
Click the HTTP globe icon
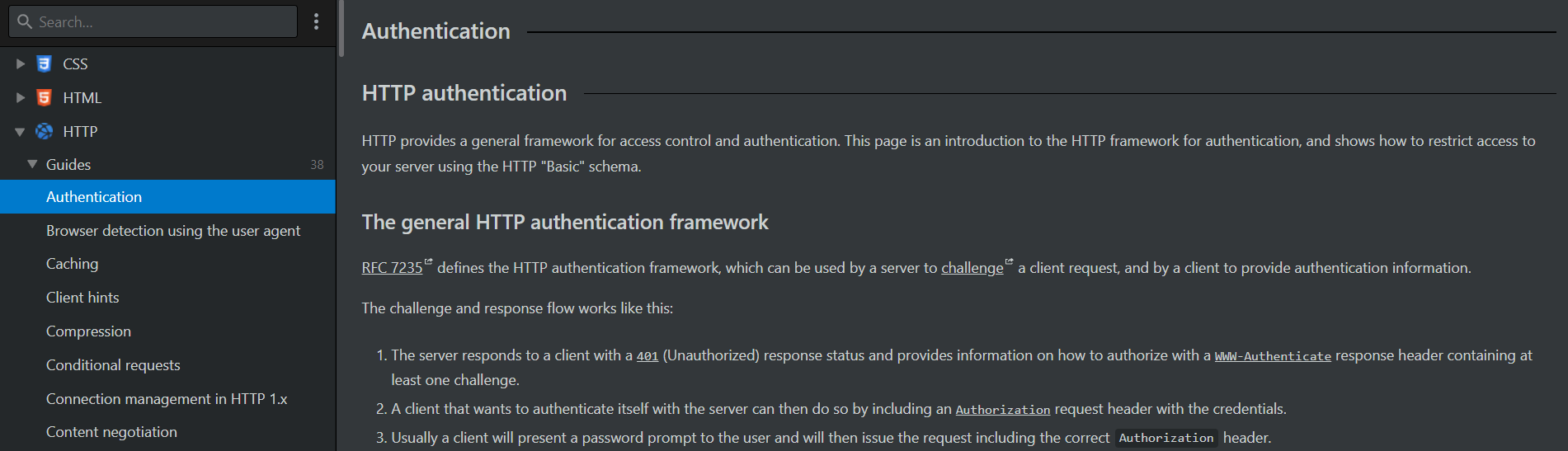(45, 131)
